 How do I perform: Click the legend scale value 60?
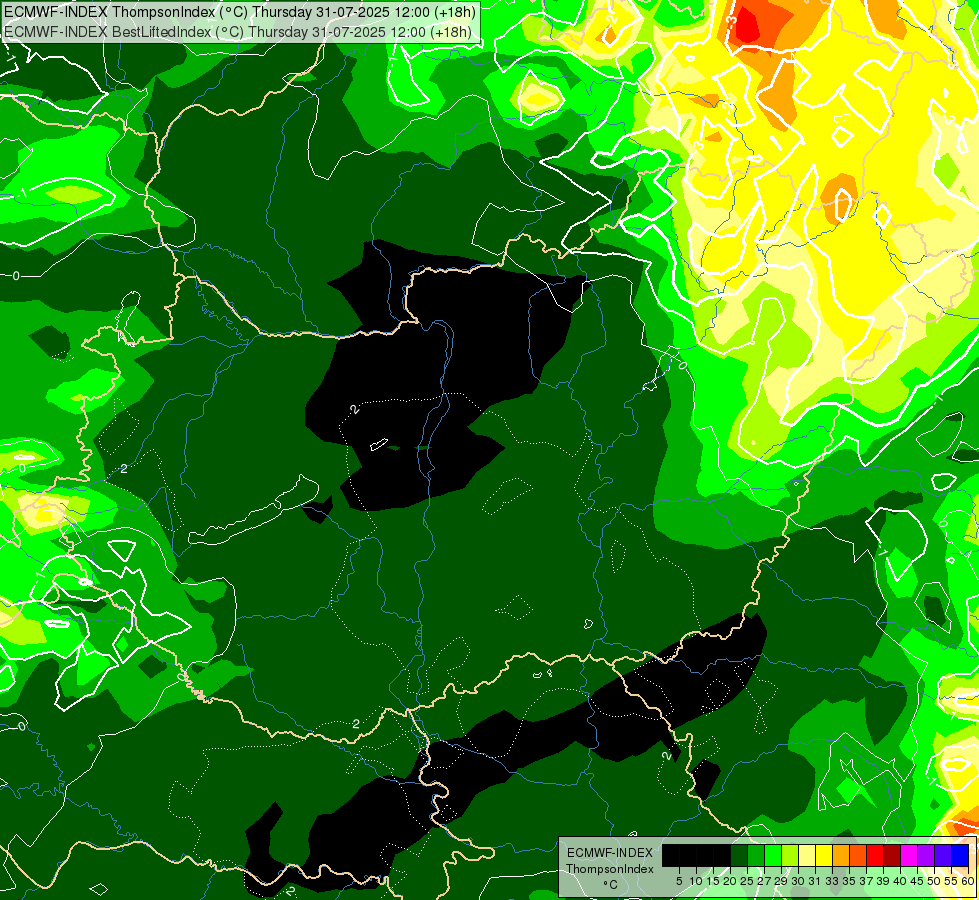tap(968, 881)
